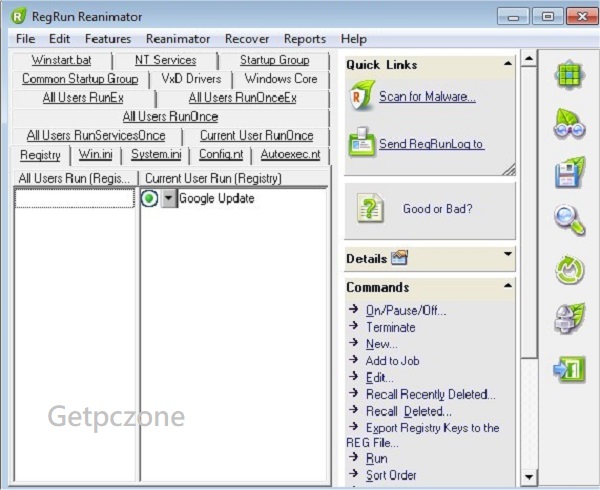Select the Common Startup Group tab
600x490 pixels.
[80, 79]
